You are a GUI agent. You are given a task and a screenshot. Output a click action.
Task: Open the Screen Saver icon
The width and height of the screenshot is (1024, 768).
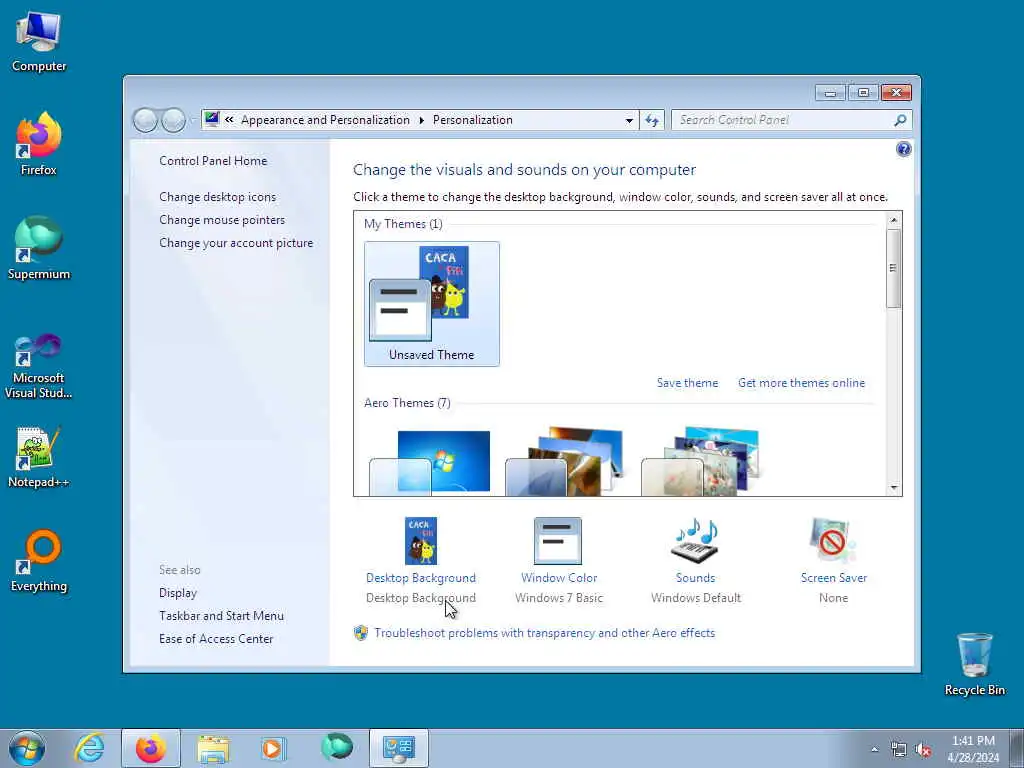[833, 541]
